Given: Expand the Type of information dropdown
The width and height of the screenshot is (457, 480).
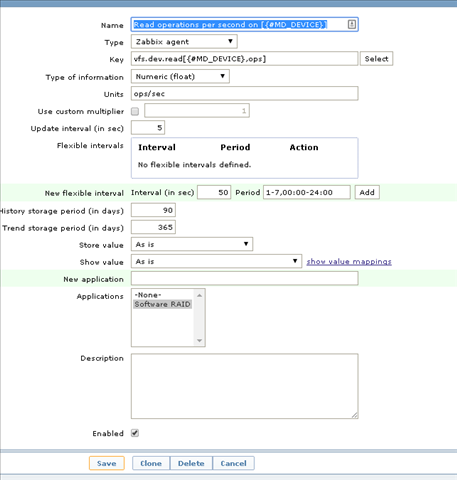Looking at the screenshot, I should [x=180, y=76].
